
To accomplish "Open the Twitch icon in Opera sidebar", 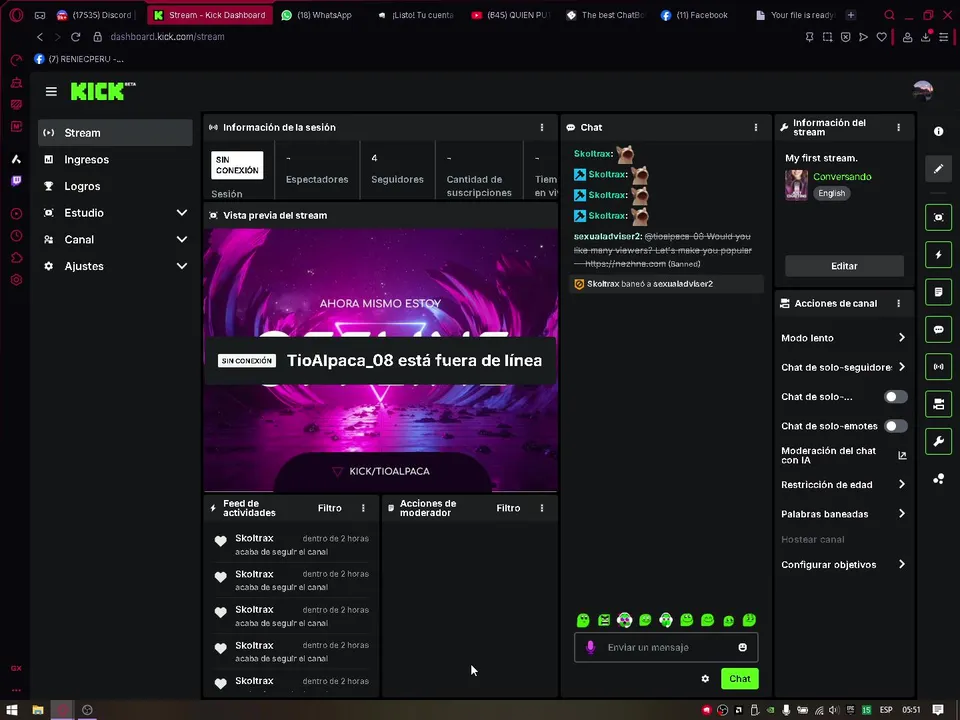I will (x=17, y=180).
